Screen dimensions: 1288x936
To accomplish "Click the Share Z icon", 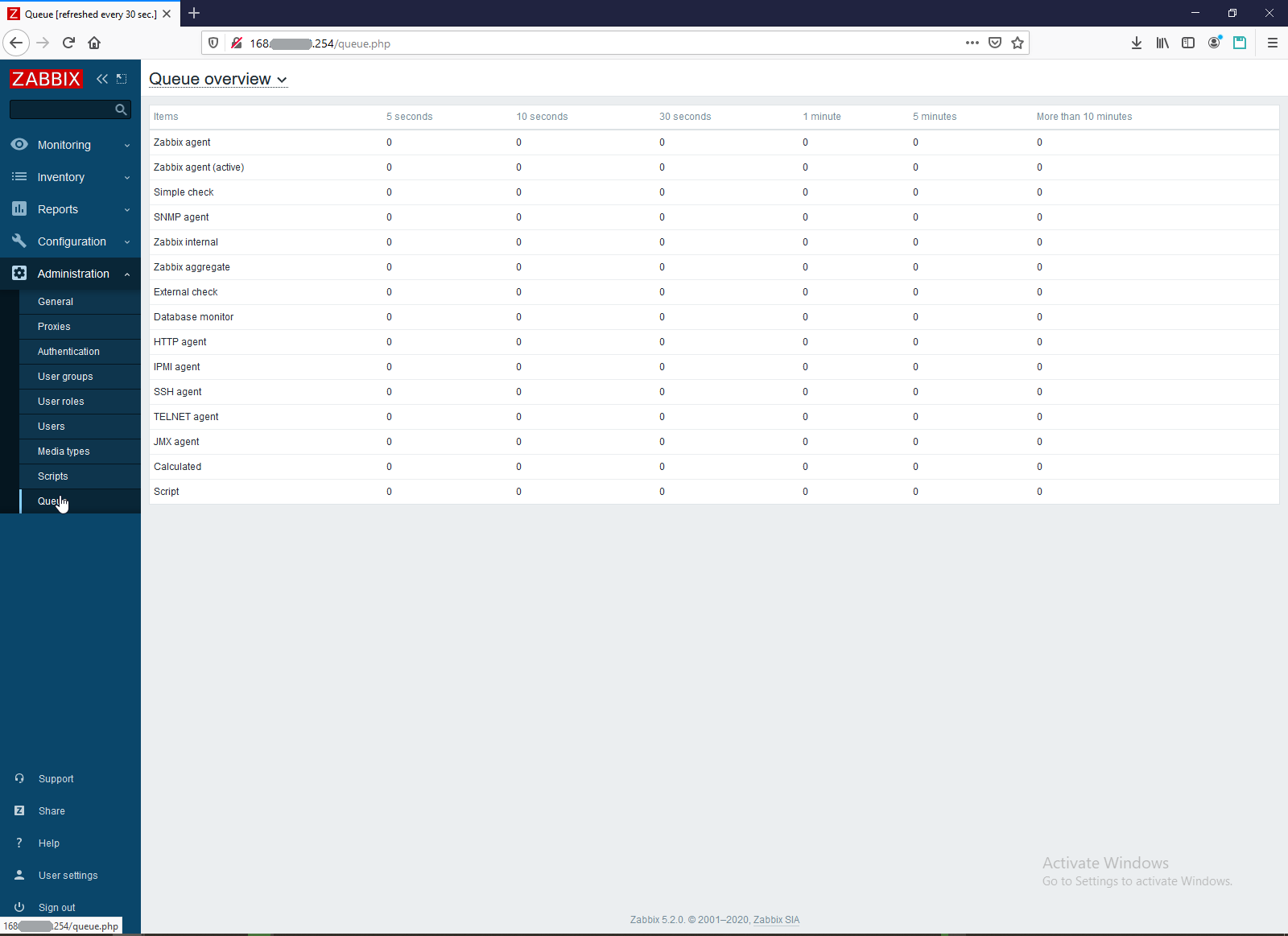I will (x=19, y=810).
